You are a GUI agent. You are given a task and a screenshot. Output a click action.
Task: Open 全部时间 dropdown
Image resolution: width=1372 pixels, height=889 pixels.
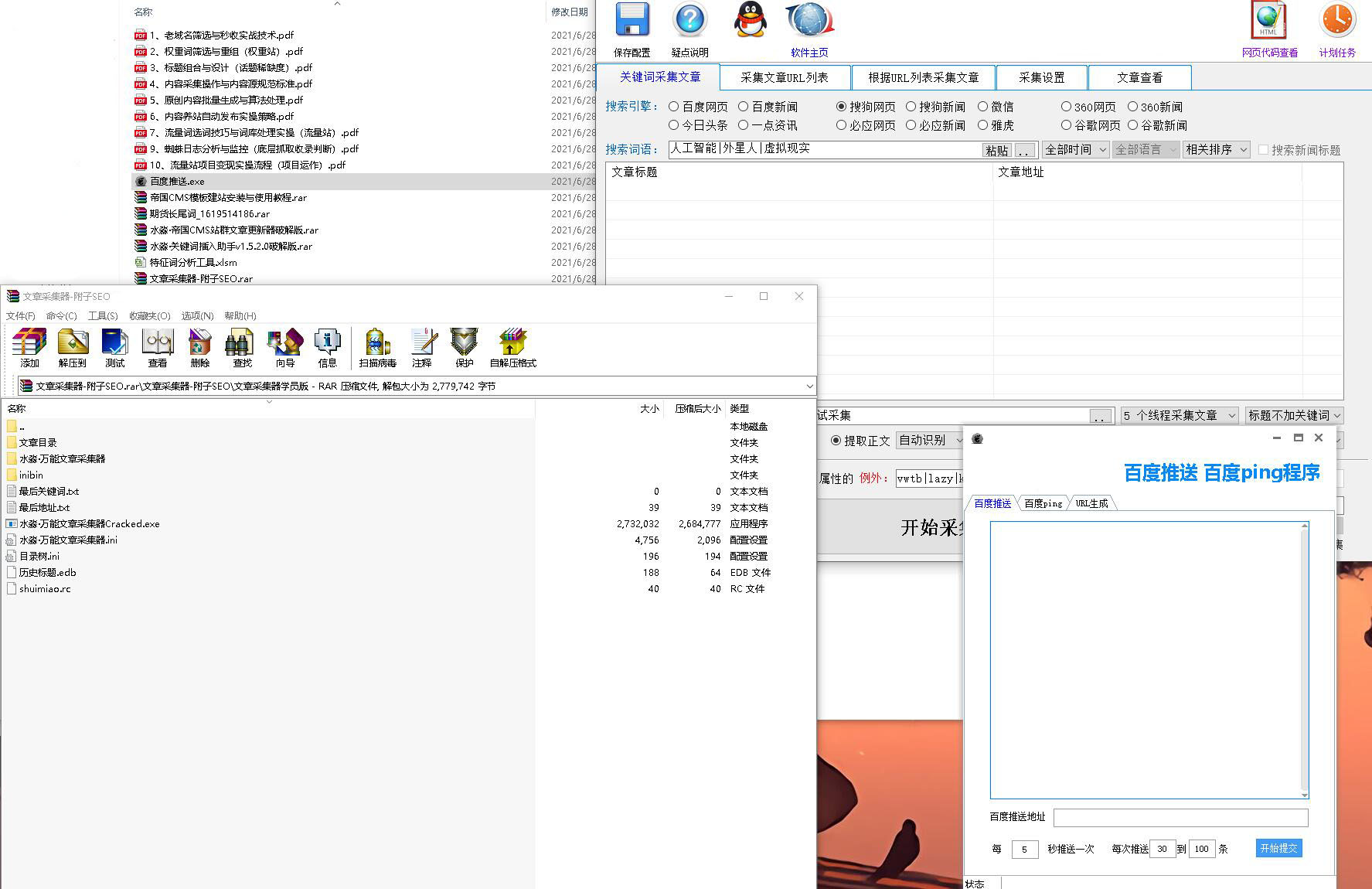(1076, 150)
